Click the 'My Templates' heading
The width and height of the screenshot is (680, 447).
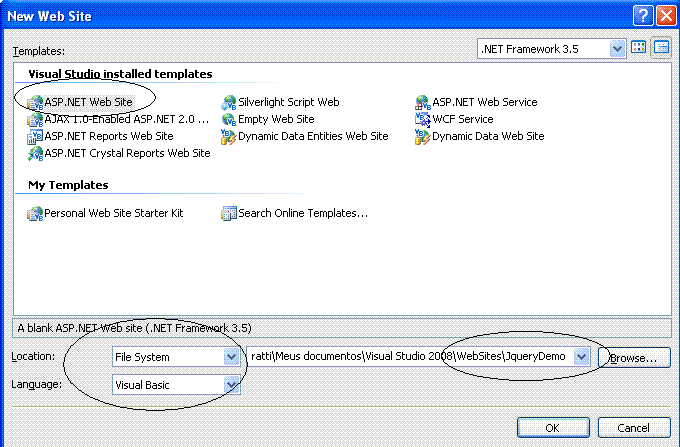[68, 185]
